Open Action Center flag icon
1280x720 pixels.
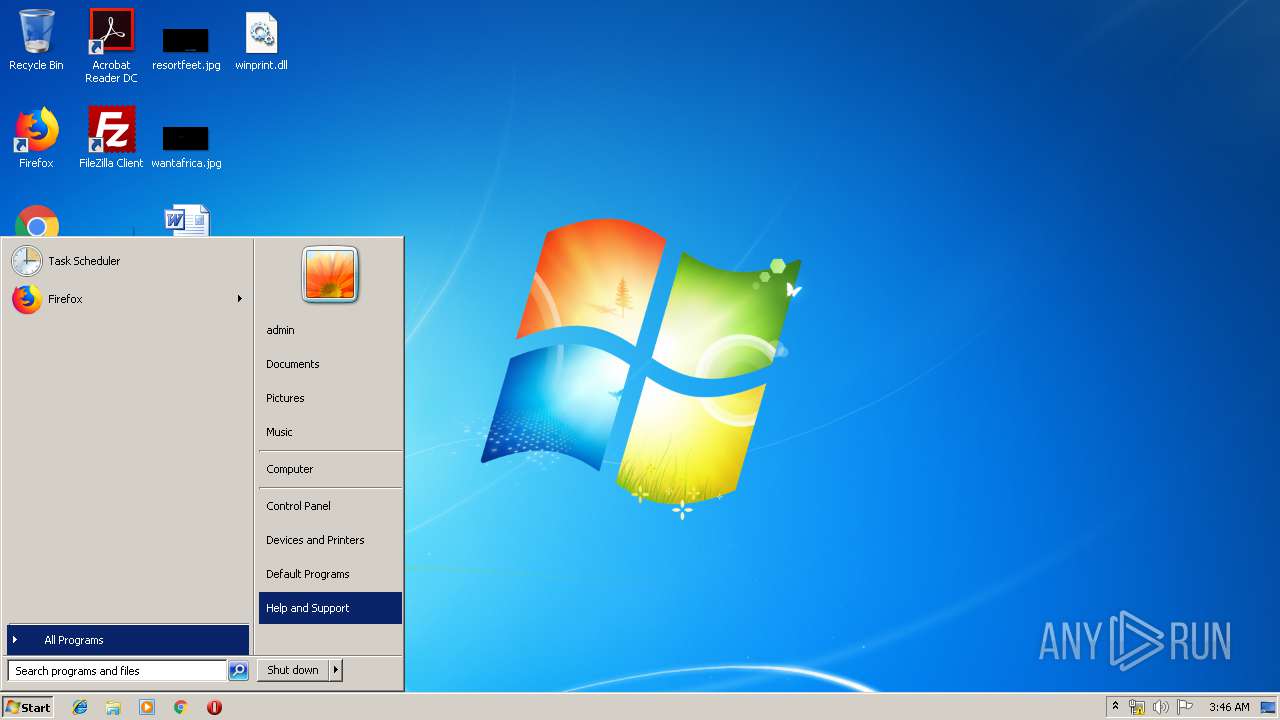(x=1185, y=707)
